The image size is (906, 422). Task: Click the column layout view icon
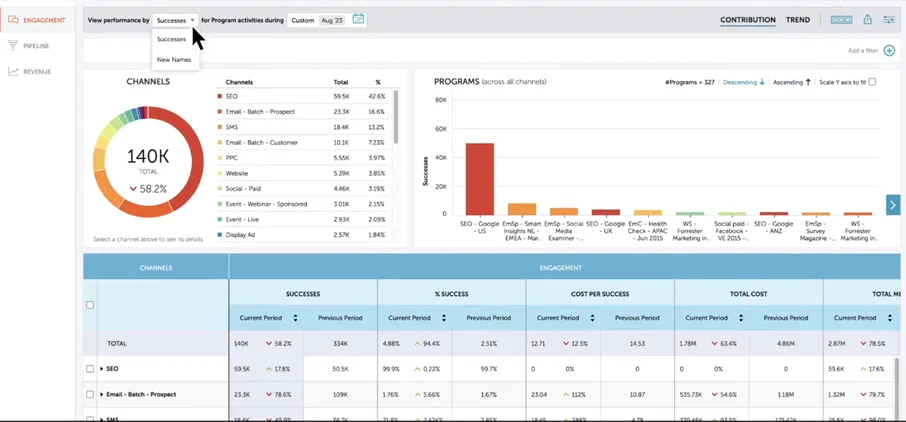pyautogui.click(x=841, y=20)
